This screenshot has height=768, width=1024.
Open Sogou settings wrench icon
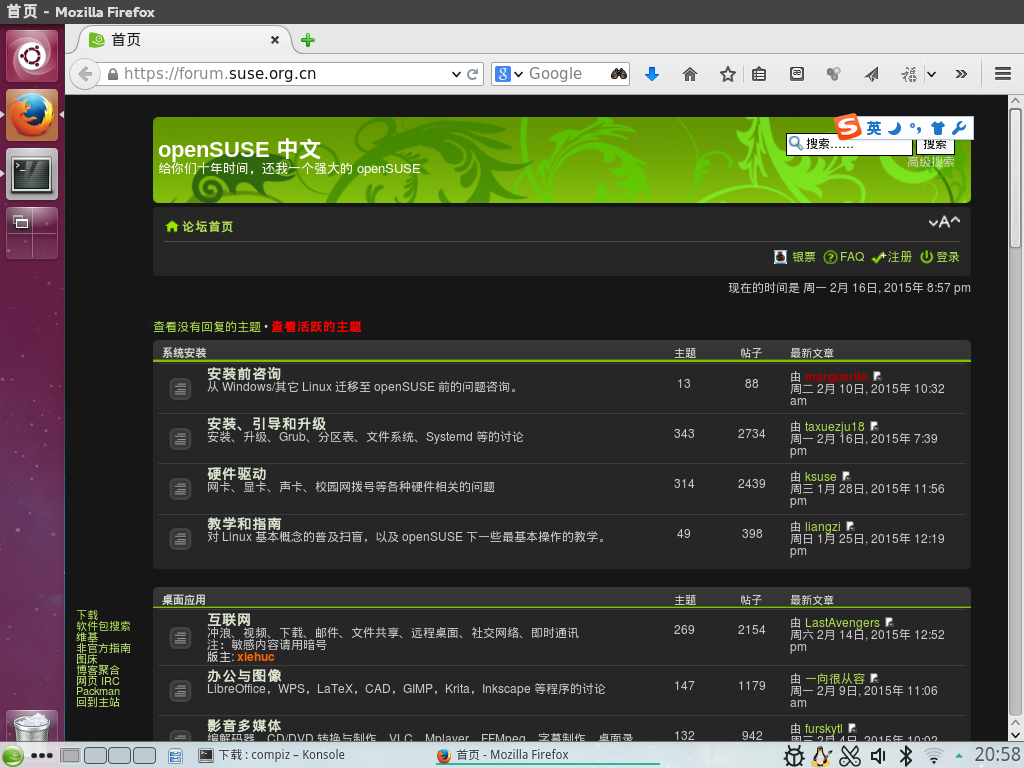pyautogui.click(x=959, y=128)
